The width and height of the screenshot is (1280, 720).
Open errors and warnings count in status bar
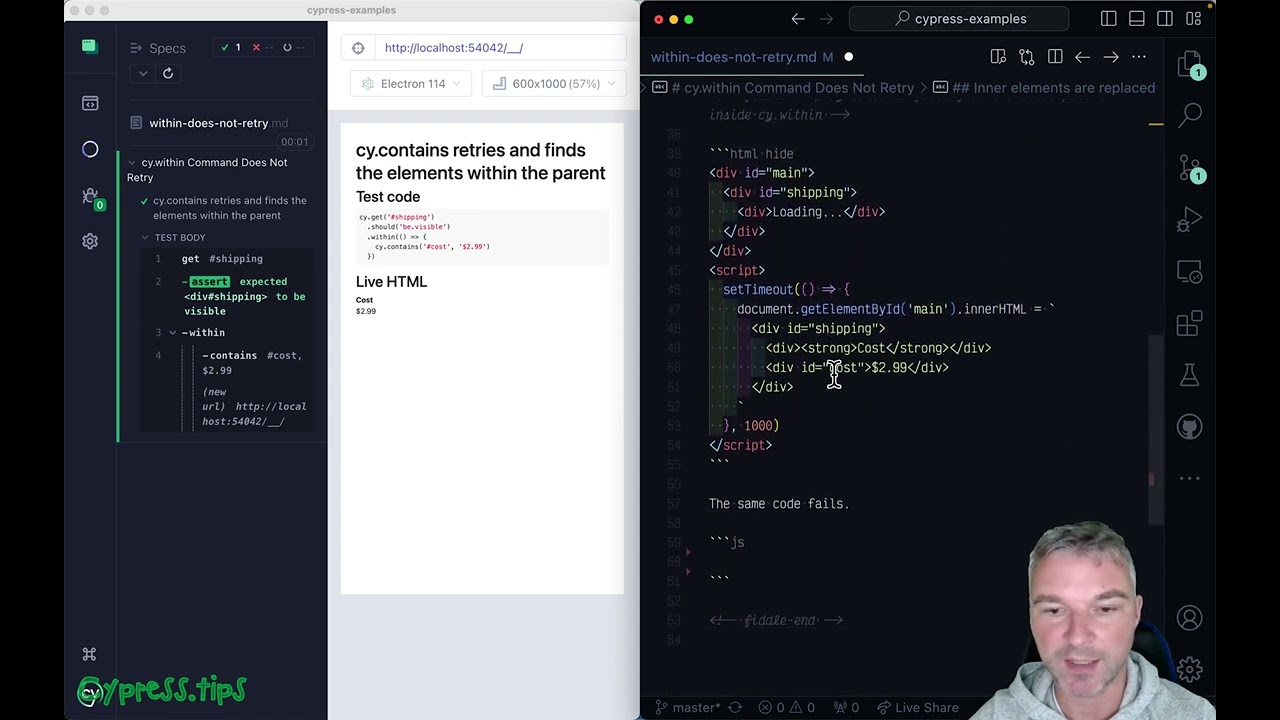click(788, 707)
